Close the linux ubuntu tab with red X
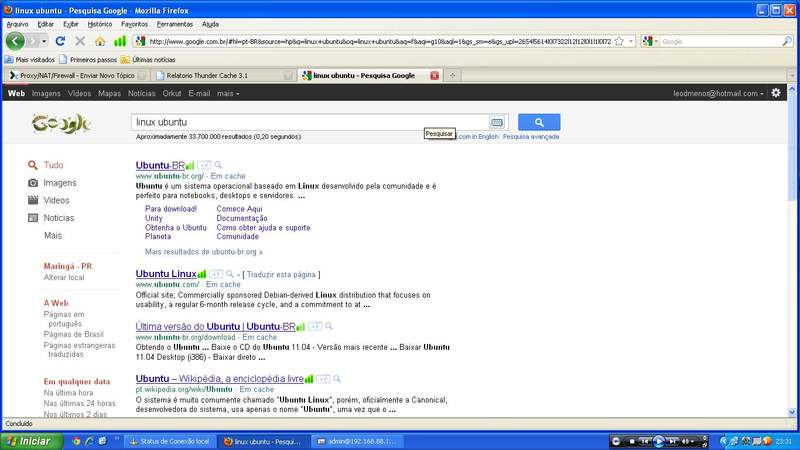The image size is (800, 450). (434, 76)
